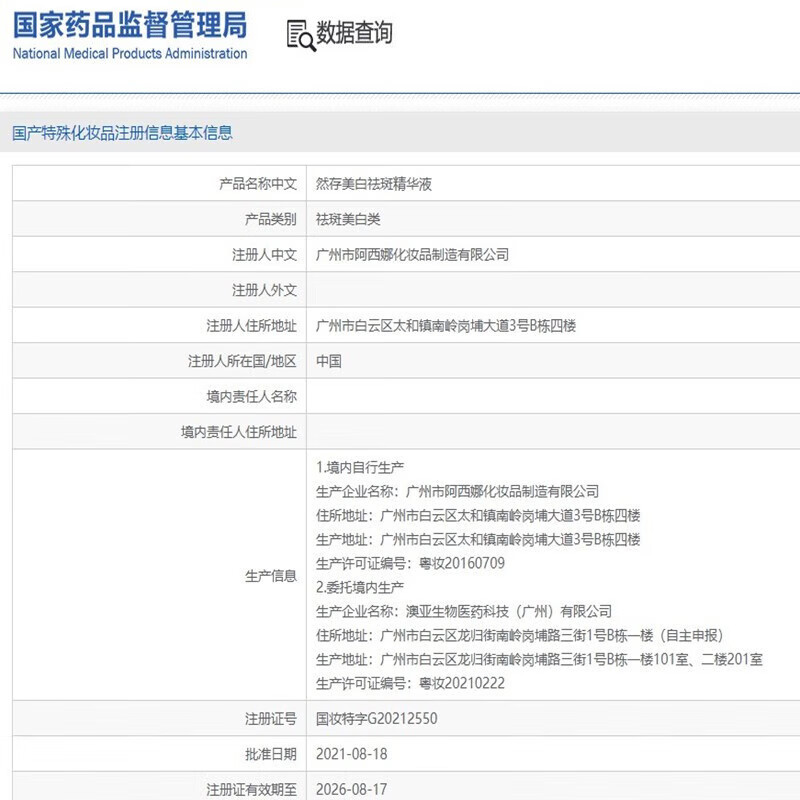Select the address in the 注册人住所地址 row
The width and height of the screenshot is (800, 800).
446,326
